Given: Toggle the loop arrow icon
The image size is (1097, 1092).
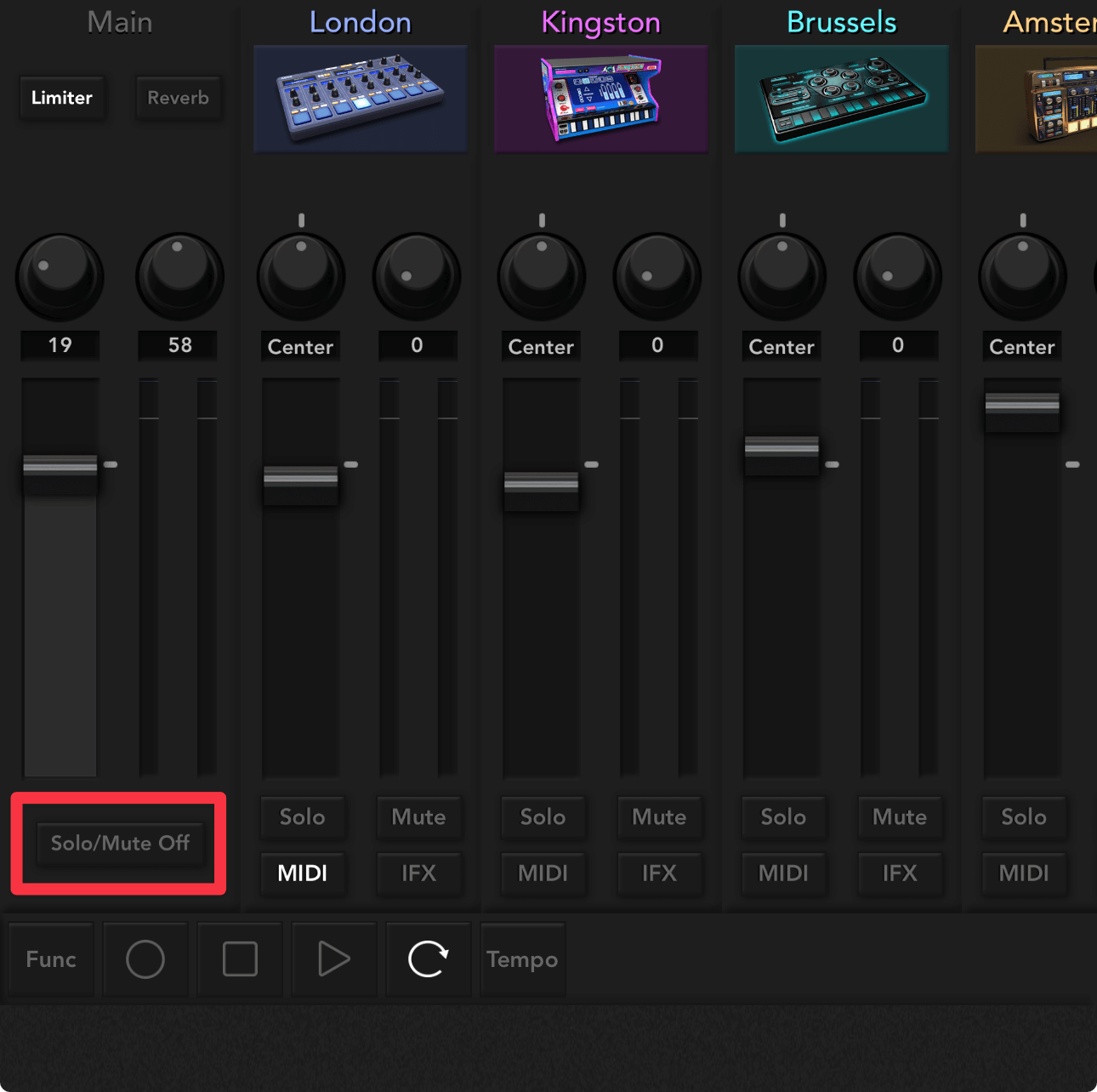Looking at the screenshot, I should point(428,959).
